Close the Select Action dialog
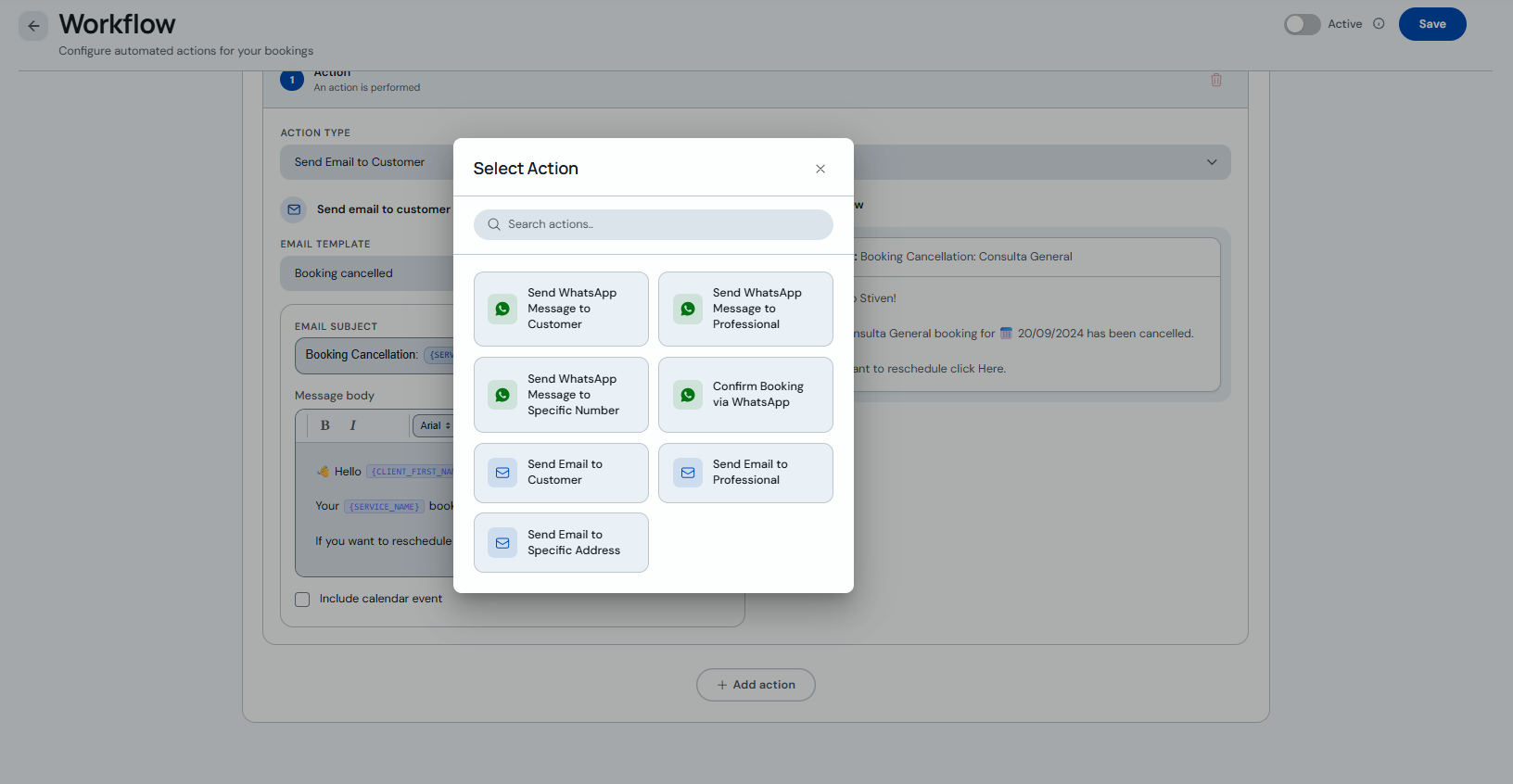 click(x=820, y=169)
